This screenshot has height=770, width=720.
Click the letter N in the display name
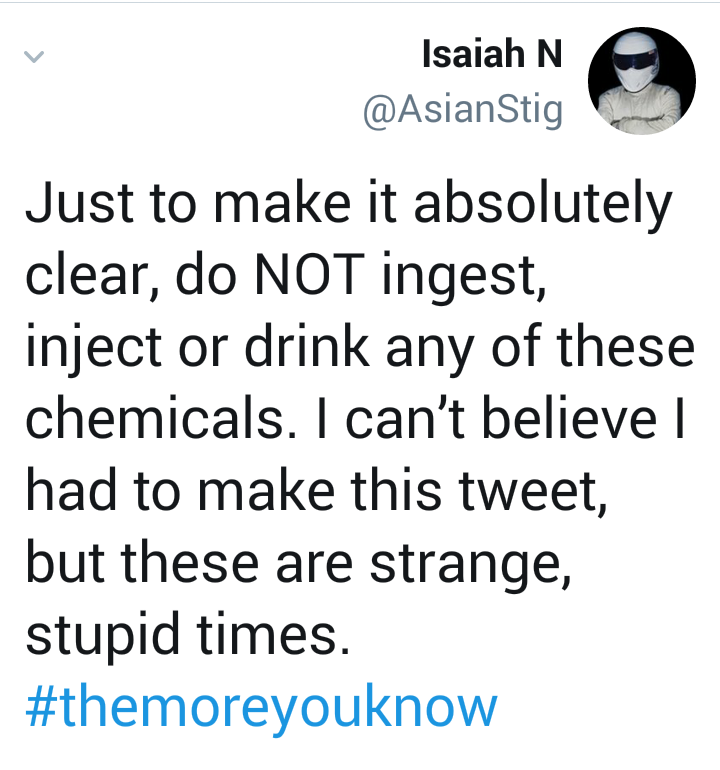click(x=549, y=54)
